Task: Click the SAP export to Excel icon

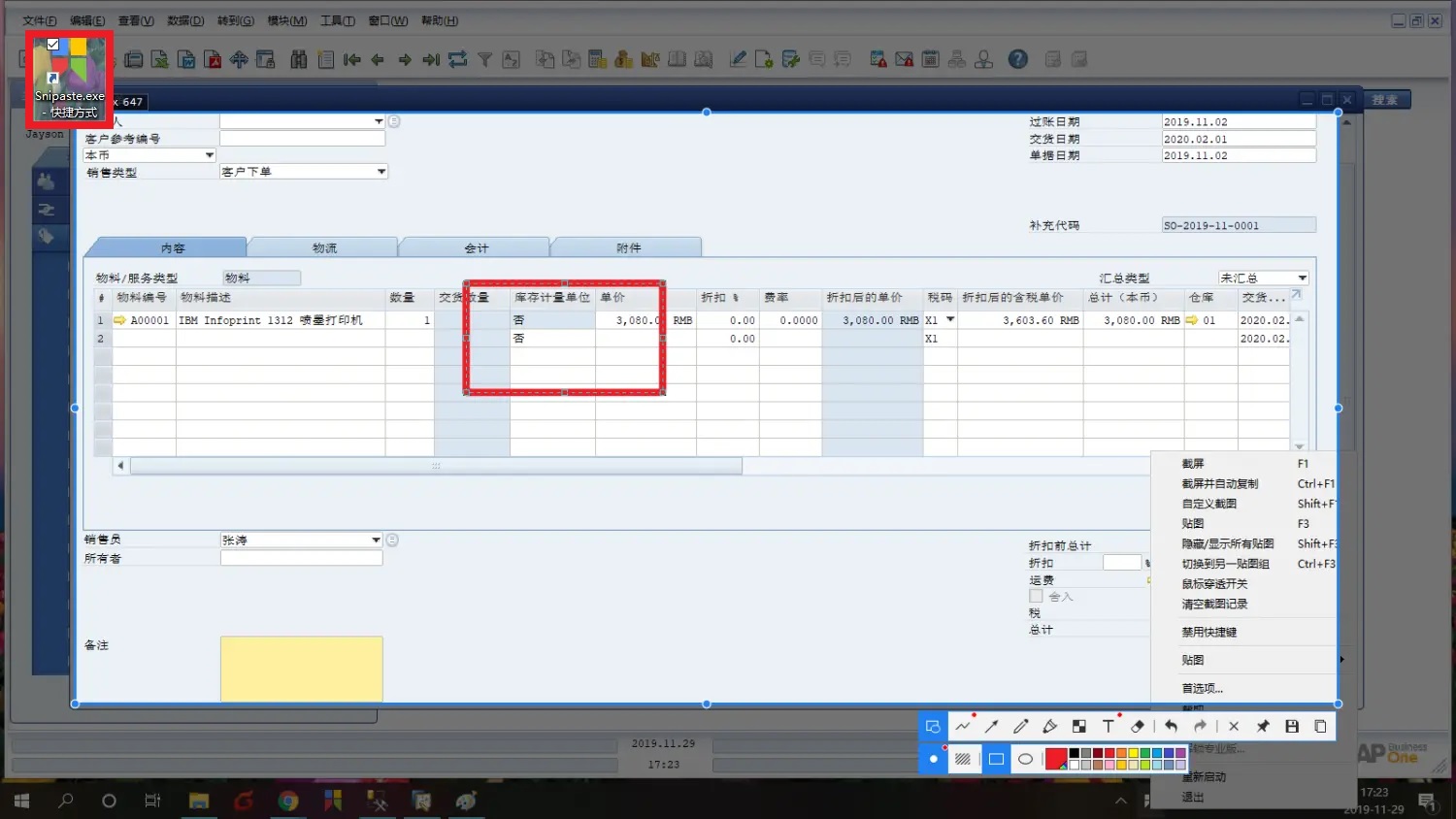Action: coord(160,60)
